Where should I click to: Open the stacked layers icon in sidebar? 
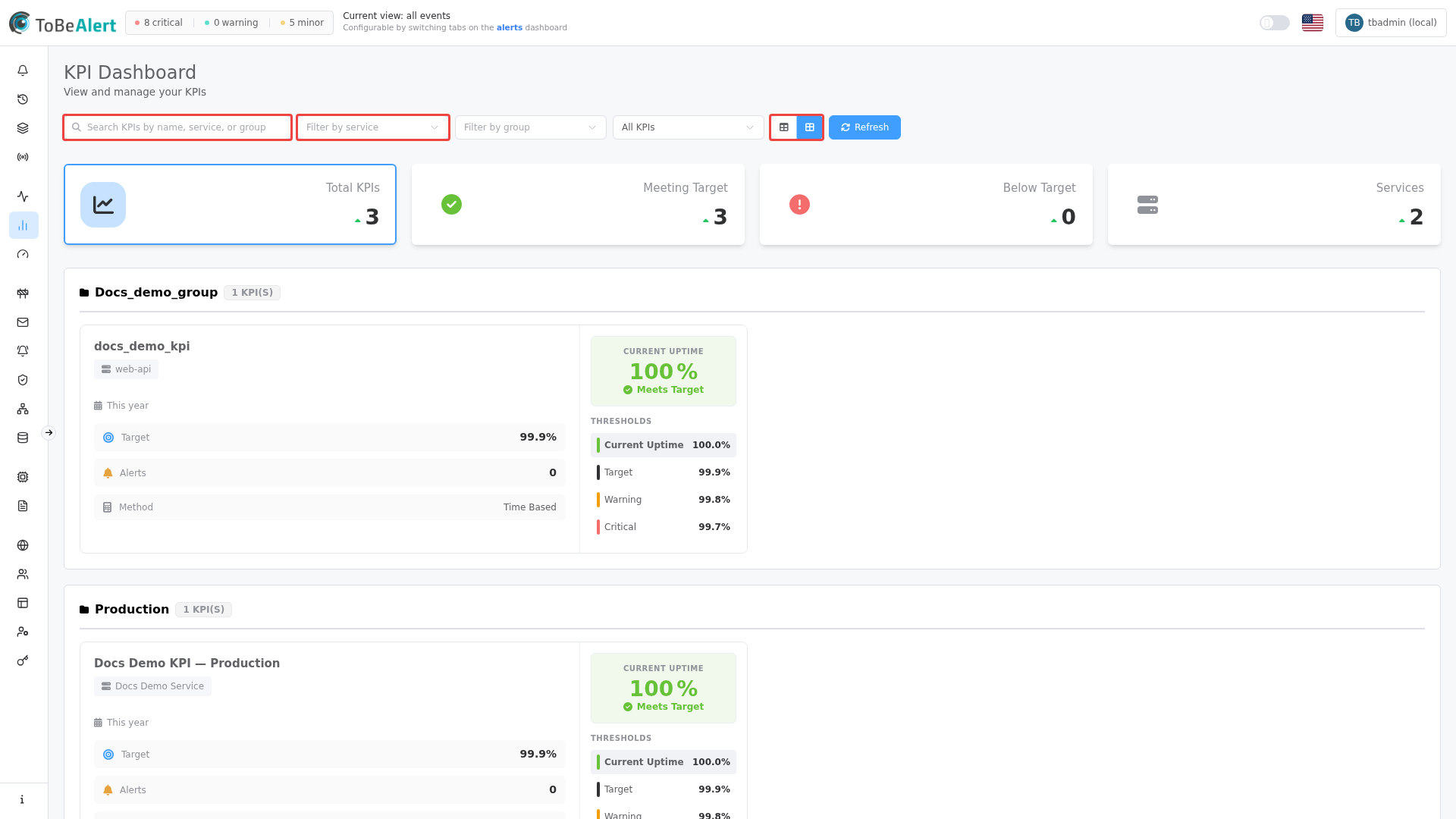(23, 128)
